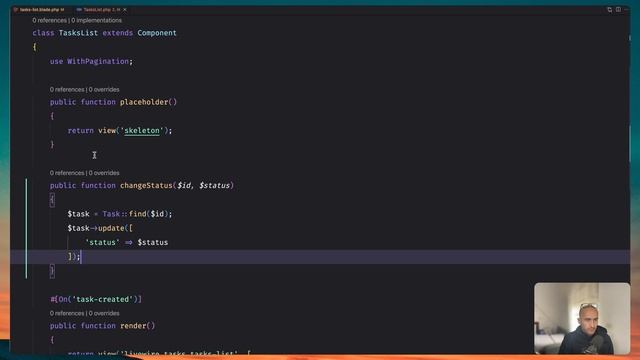Click the 'skeleton' view string
Screen dimensions: 640x360
pyautogui.click(x=142, y=131)
